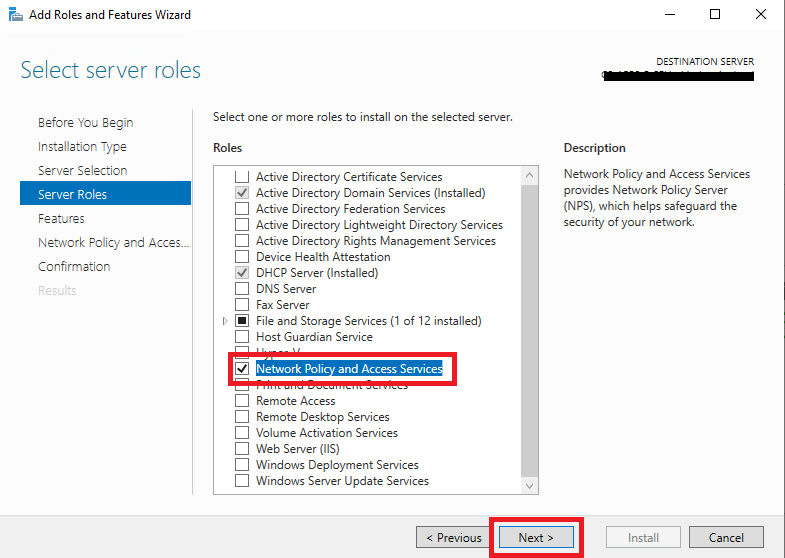Enable the Web Server (IIS) checkbox
Image resolution: width=785 pixels, height=558 pixels.
(242, 449)
